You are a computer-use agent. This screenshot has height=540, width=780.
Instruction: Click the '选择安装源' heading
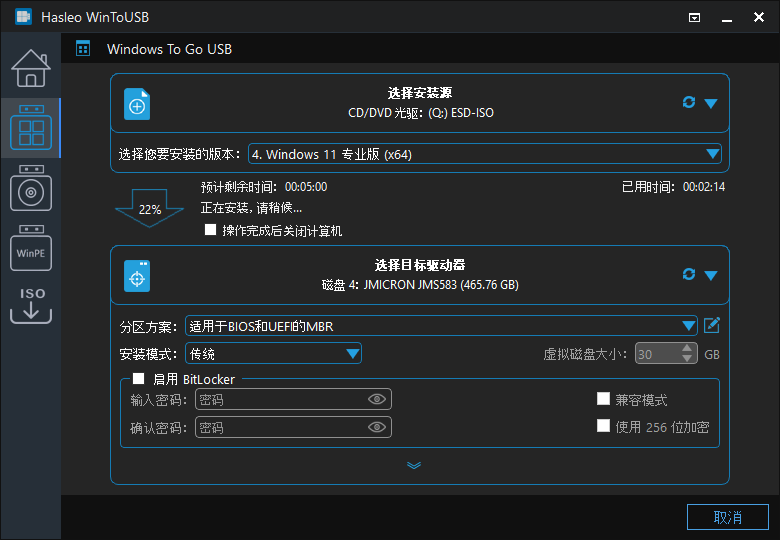[x=420, y=93]
